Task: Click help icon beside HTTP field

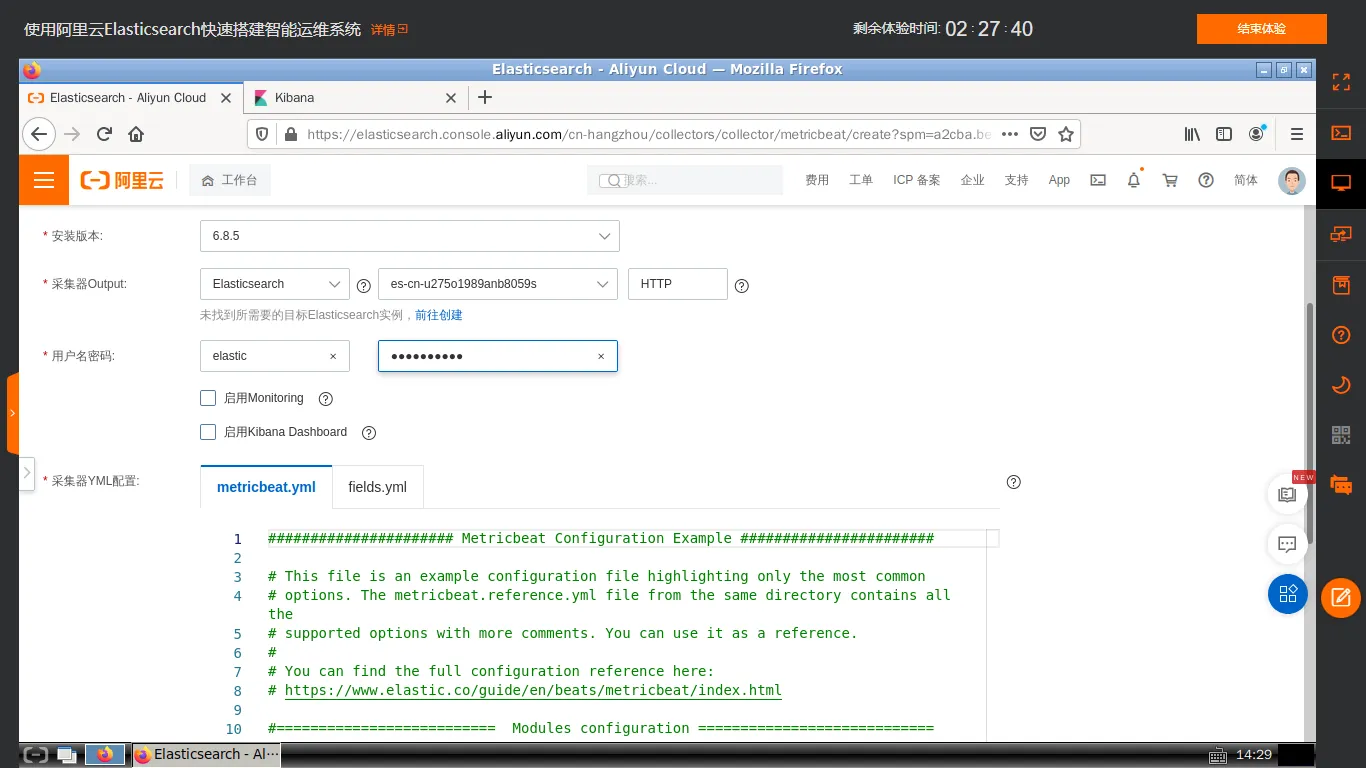Action: click(x=742, y=285)
